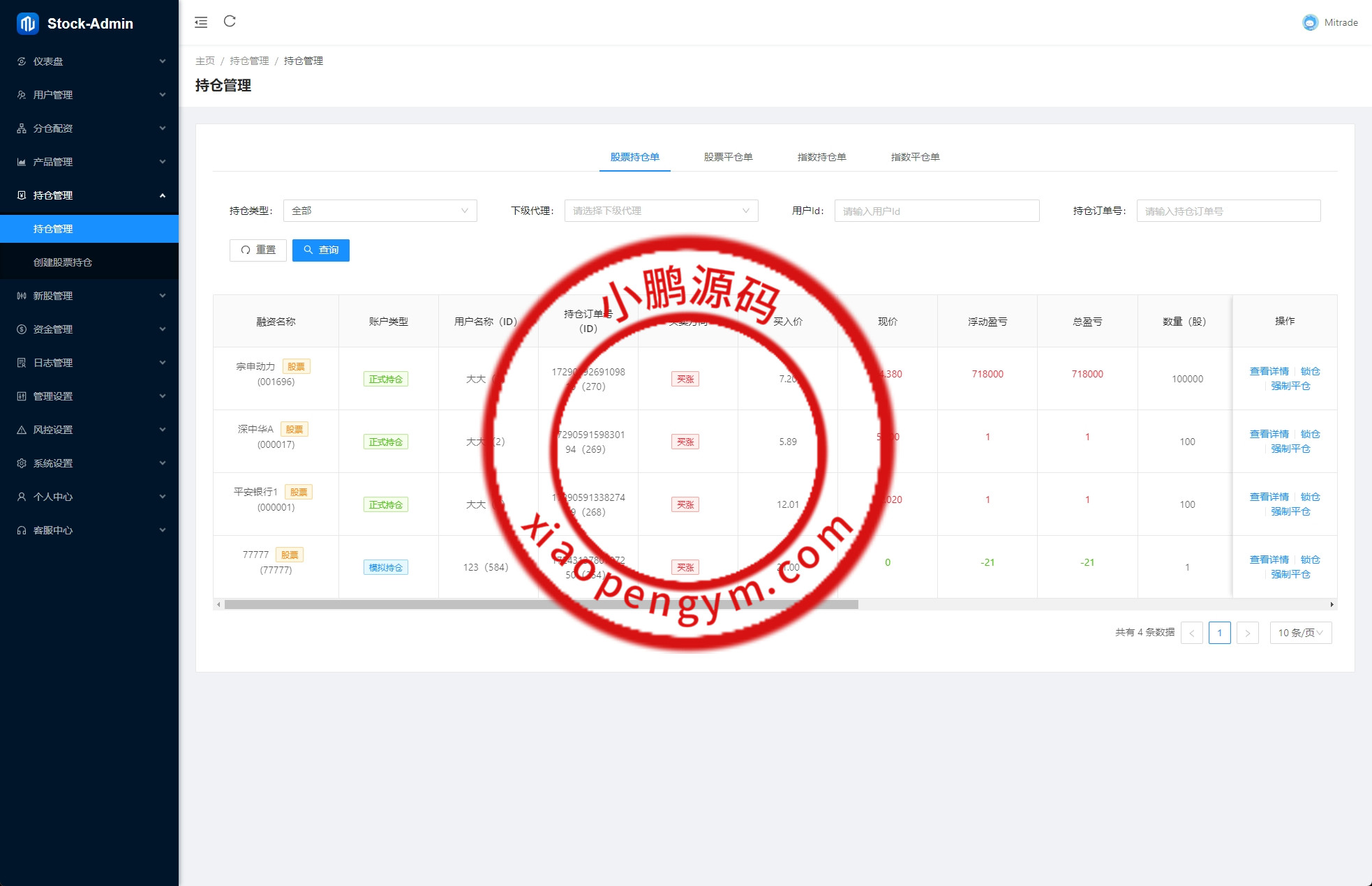Switch to the 指数持仓单 tab
Screen dimensions: 1372x886
pyautogui.click(x=821, y=157)
